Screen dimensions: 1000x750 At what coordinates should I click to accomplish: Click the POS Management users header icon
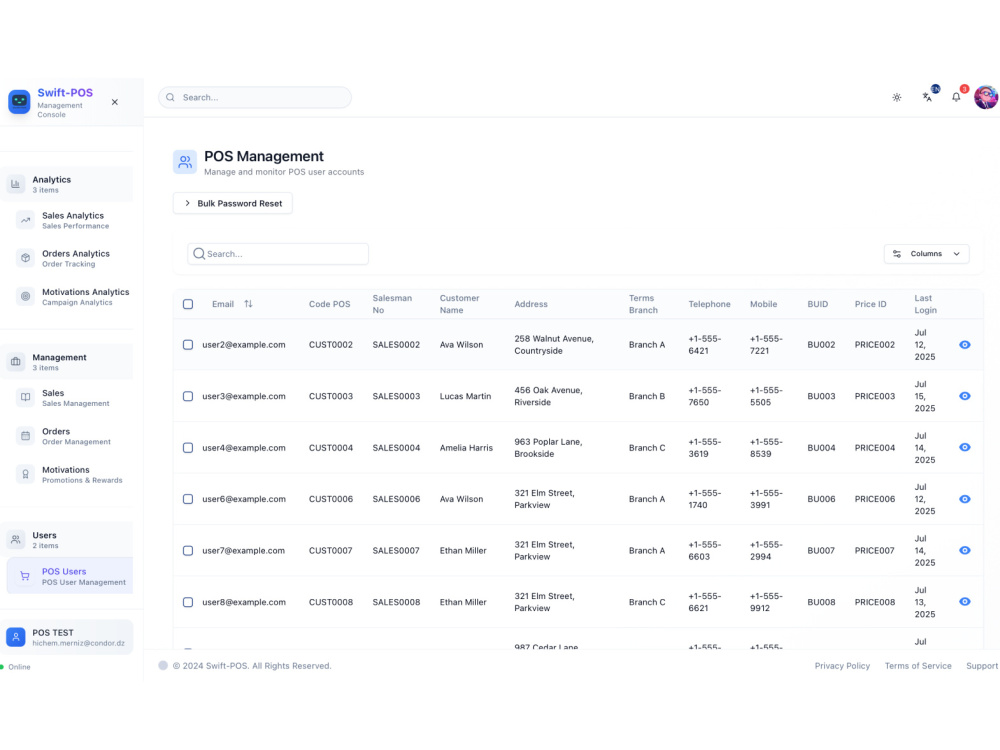pyautogui.click(x=185, y=162)
